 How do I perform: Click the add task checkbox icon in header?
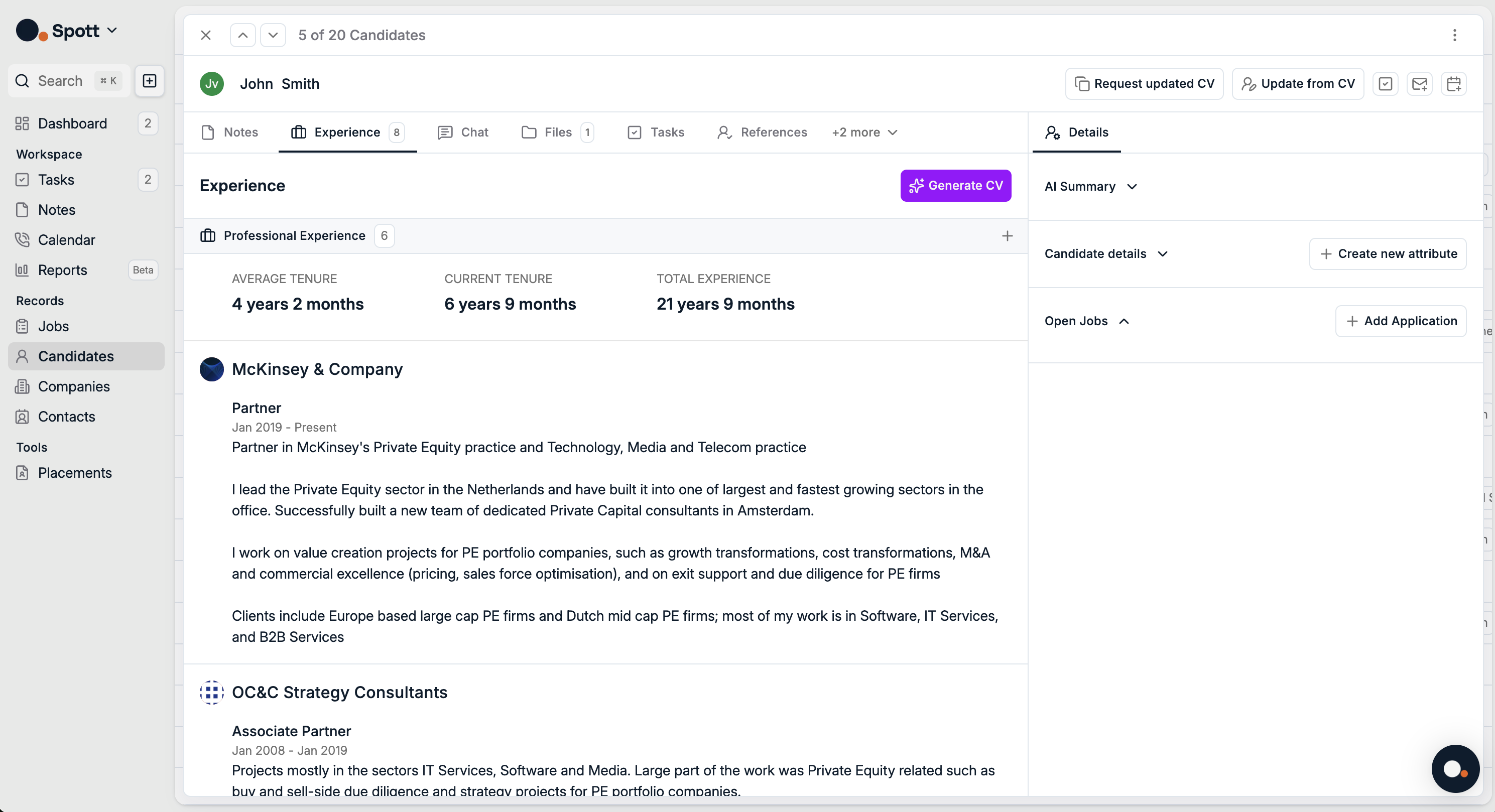pyautogui.click(x=1385, y=83)
